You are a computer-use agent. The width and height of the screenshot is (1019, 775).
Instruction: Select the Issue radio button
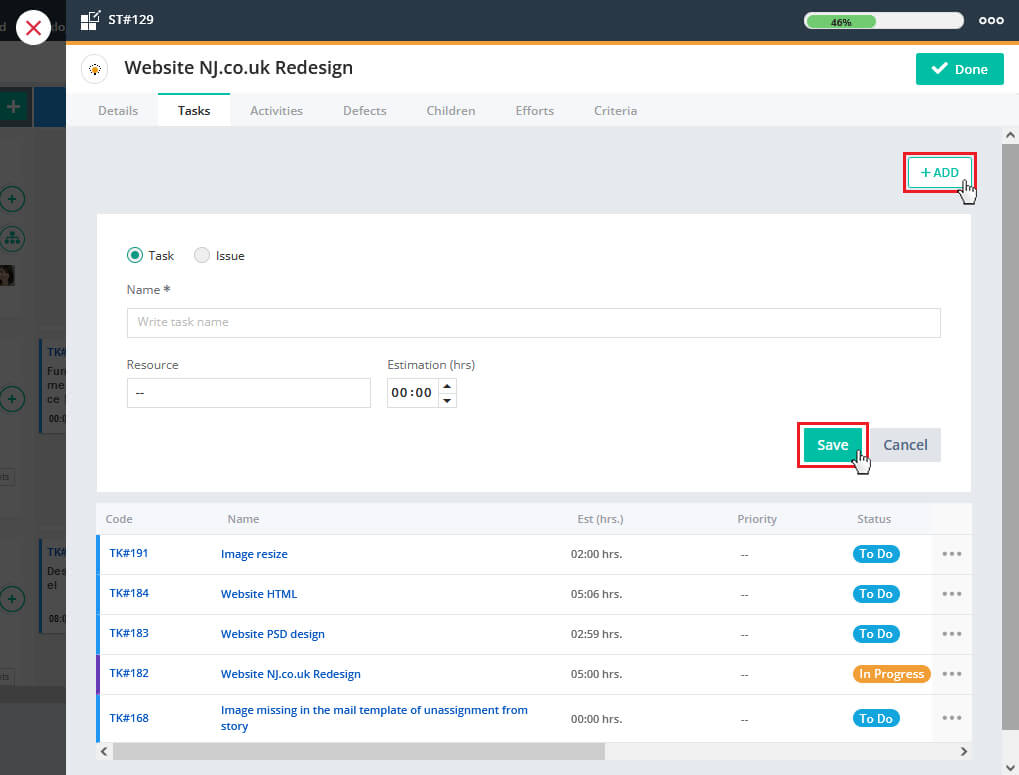click(202, 255)
